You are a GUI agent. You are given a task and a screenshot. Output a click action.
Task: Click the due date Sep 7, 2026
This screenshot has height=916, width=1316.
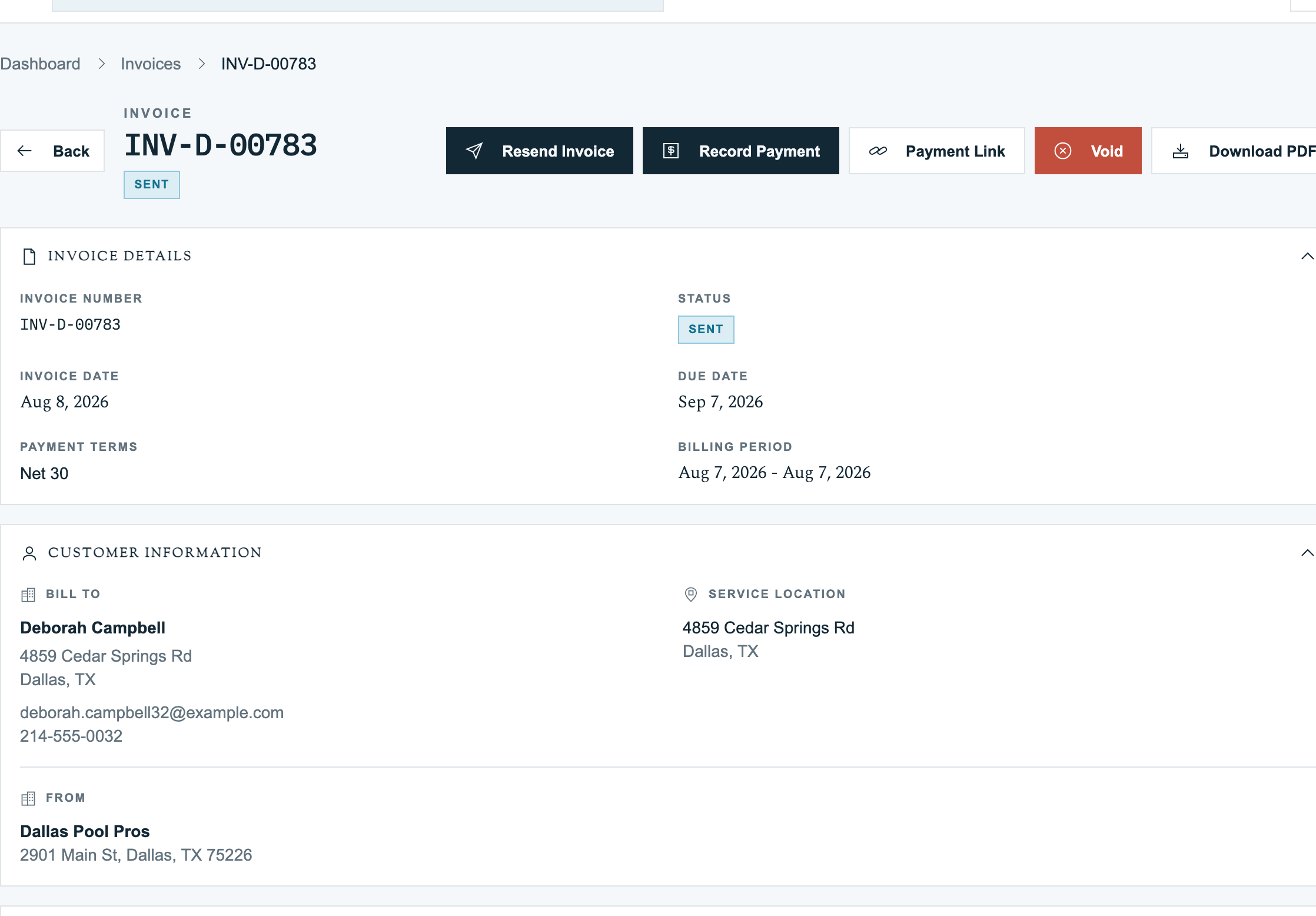720,401
